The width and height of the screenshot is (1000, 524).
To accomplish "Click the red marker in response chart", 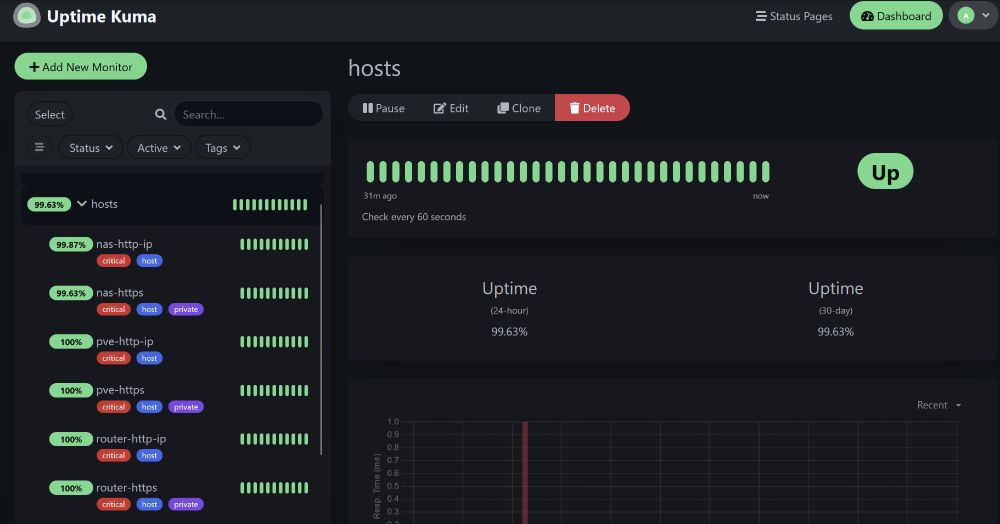I will pos(525,472).
